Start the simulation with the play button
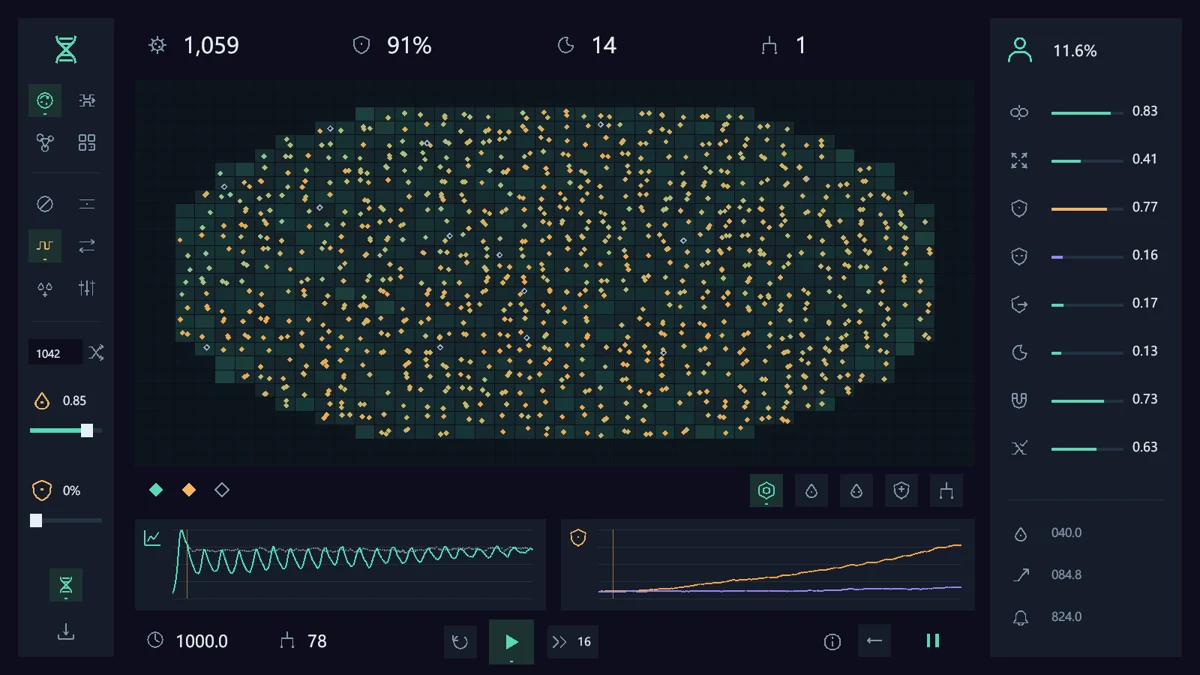 click(511, 642)
